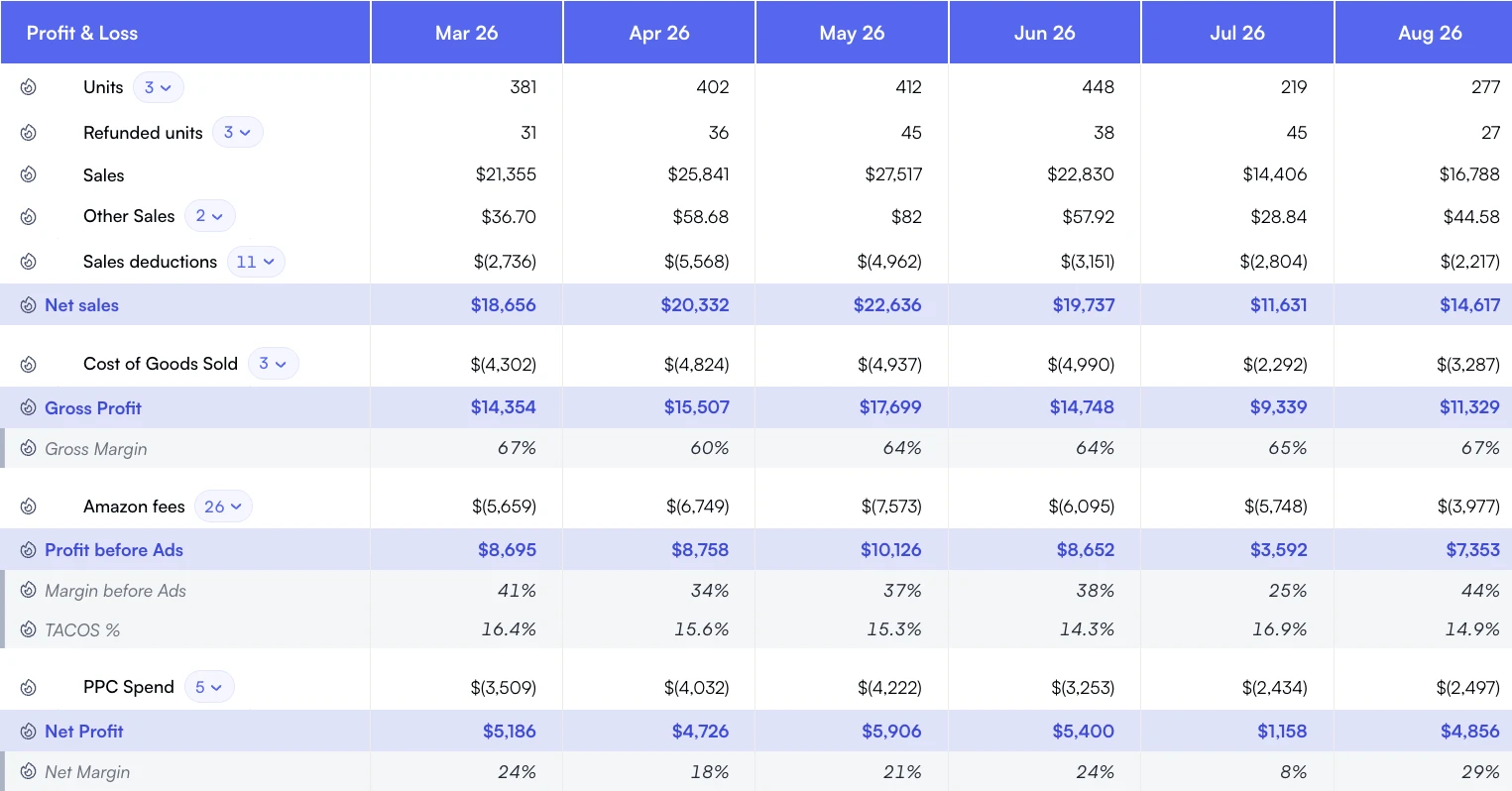Click the Profit before Ads row label
This screenshot has width=1512, height=791.
[x=114, y=550]
